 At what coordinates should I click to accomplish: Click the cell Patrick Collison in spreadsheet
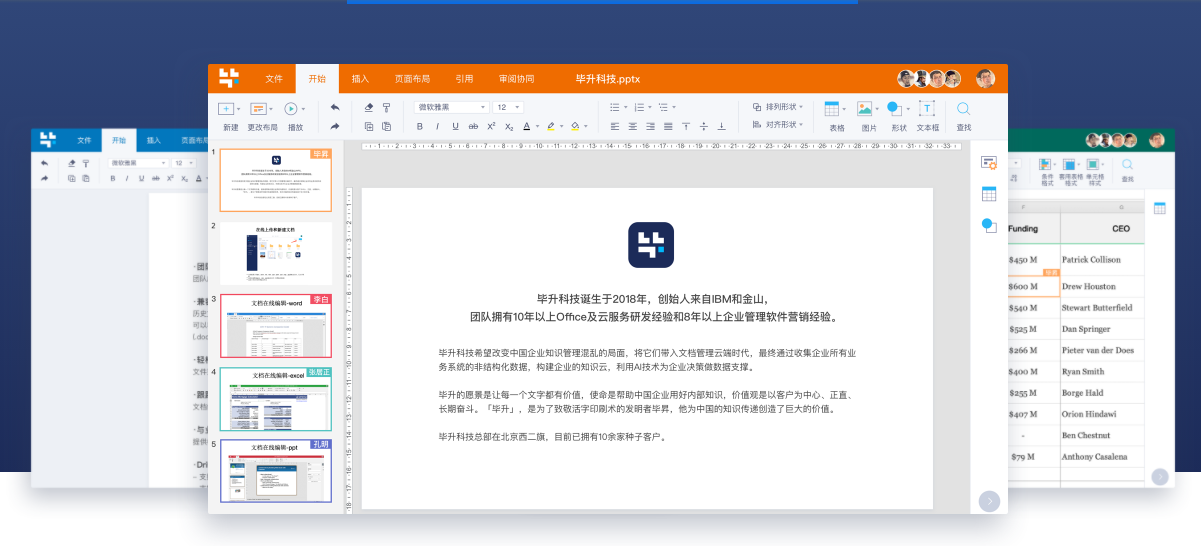coord(1100,260)
